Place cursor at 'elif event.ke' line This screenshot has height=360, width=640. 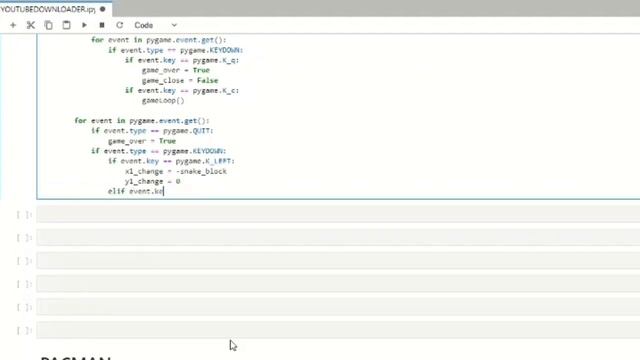[x=136, y=191]
